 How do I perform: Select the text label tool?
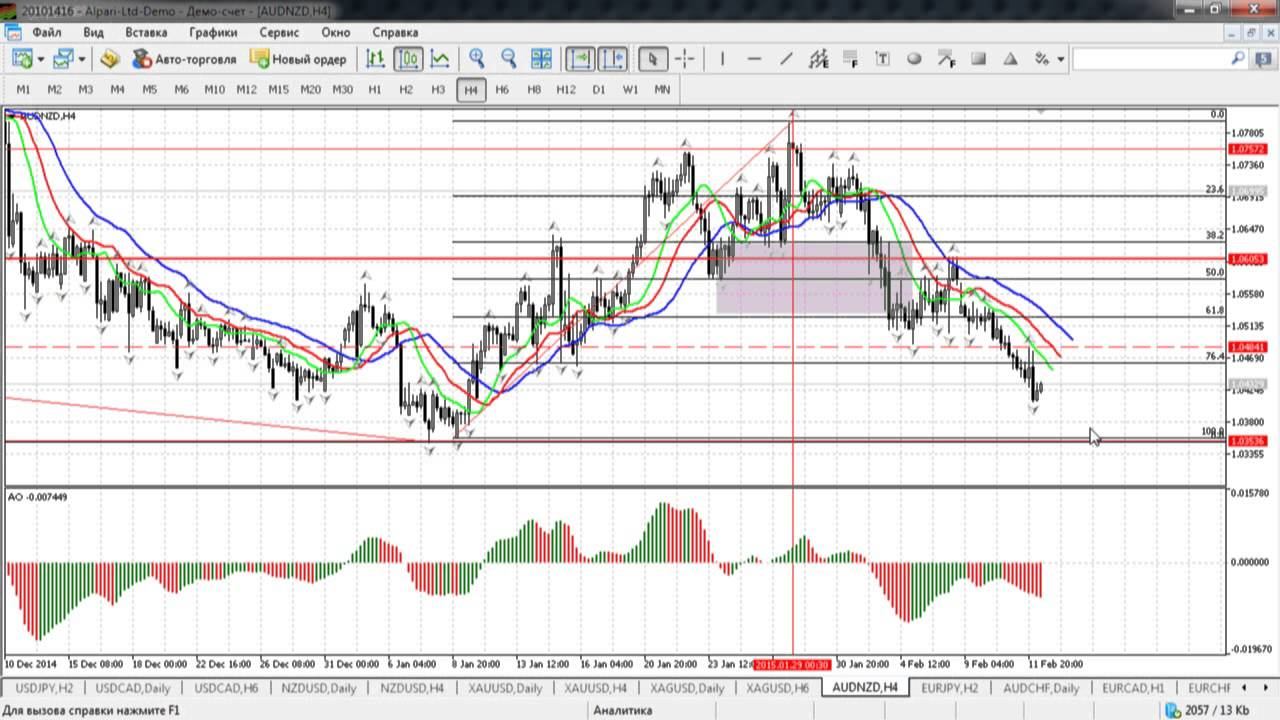click(x=882, y=59)
